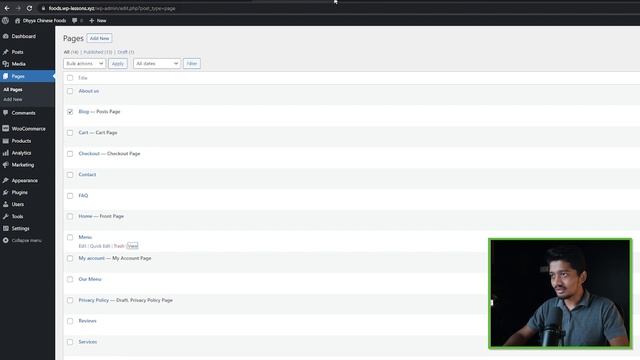Open Dashboard via its gauge icon
Viewport: 640px width, 360px height.
point(6,36)
